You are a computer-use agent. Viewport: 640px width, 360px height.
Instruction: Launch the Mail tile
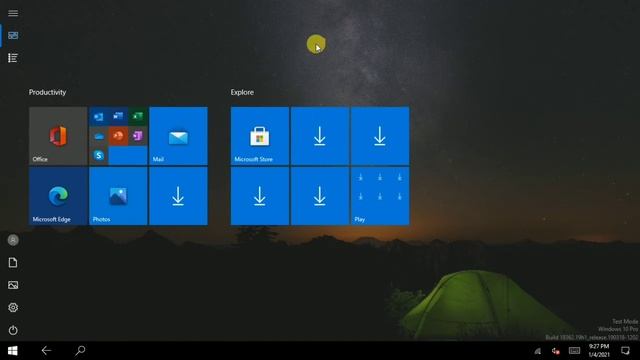pyautogui.click(x=178, y=136)
